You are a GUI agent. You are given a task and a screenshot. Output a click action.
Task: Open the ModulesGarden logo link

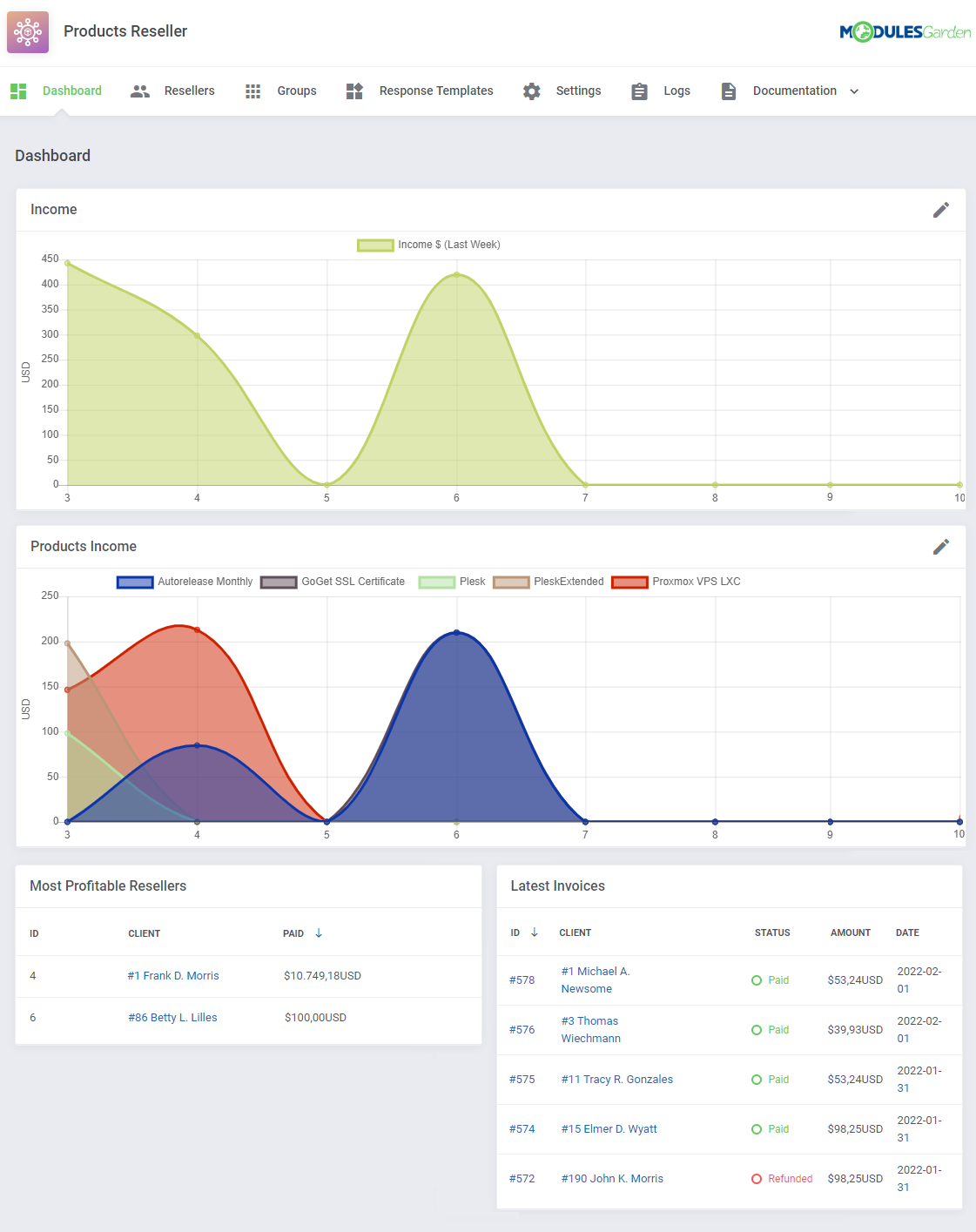click(x=905, y=32)
